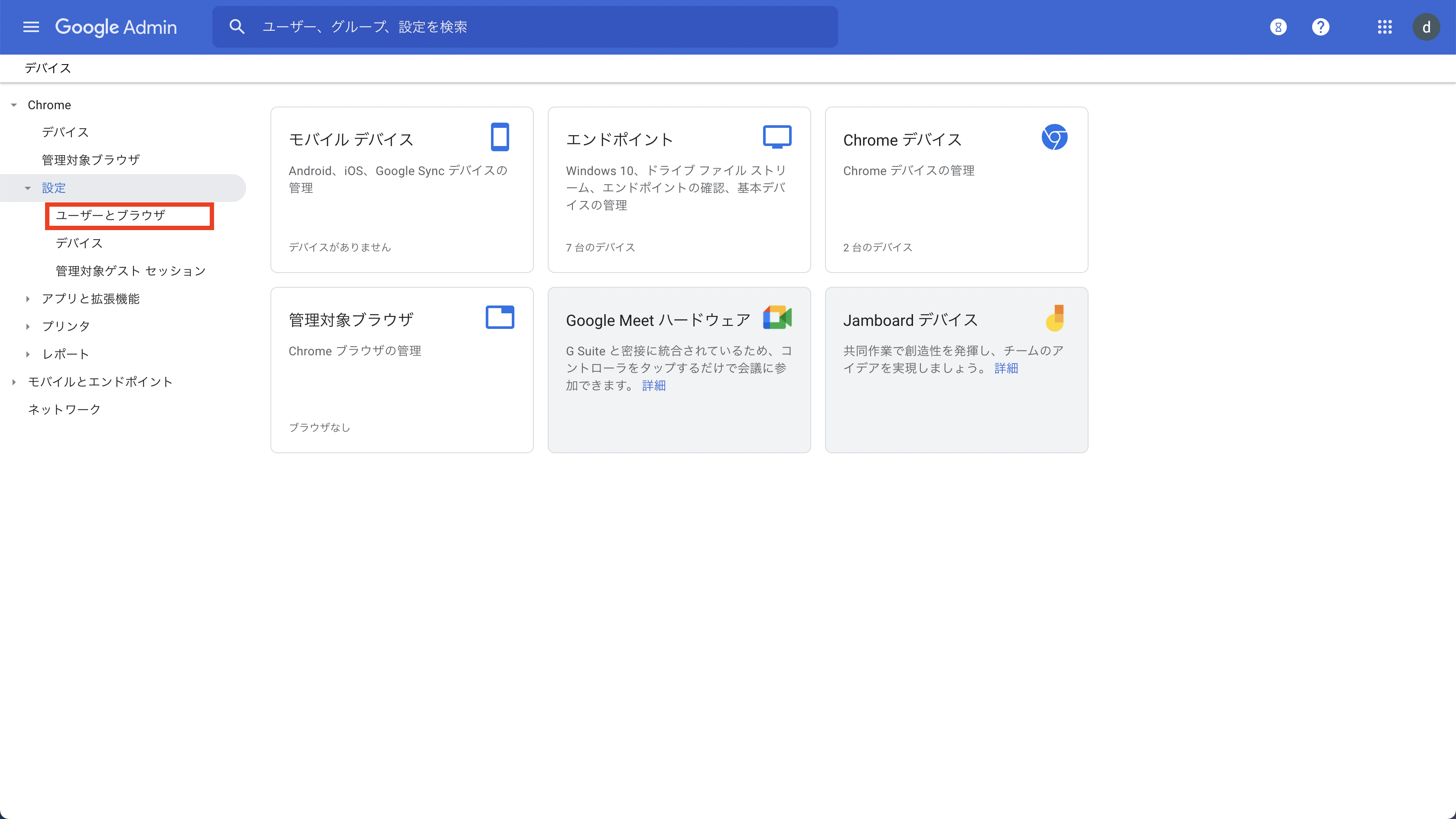Viewport: 1456px width, 819px height.
Task: Open the エンドポイント card title
Action: click(x=620, y=140)
